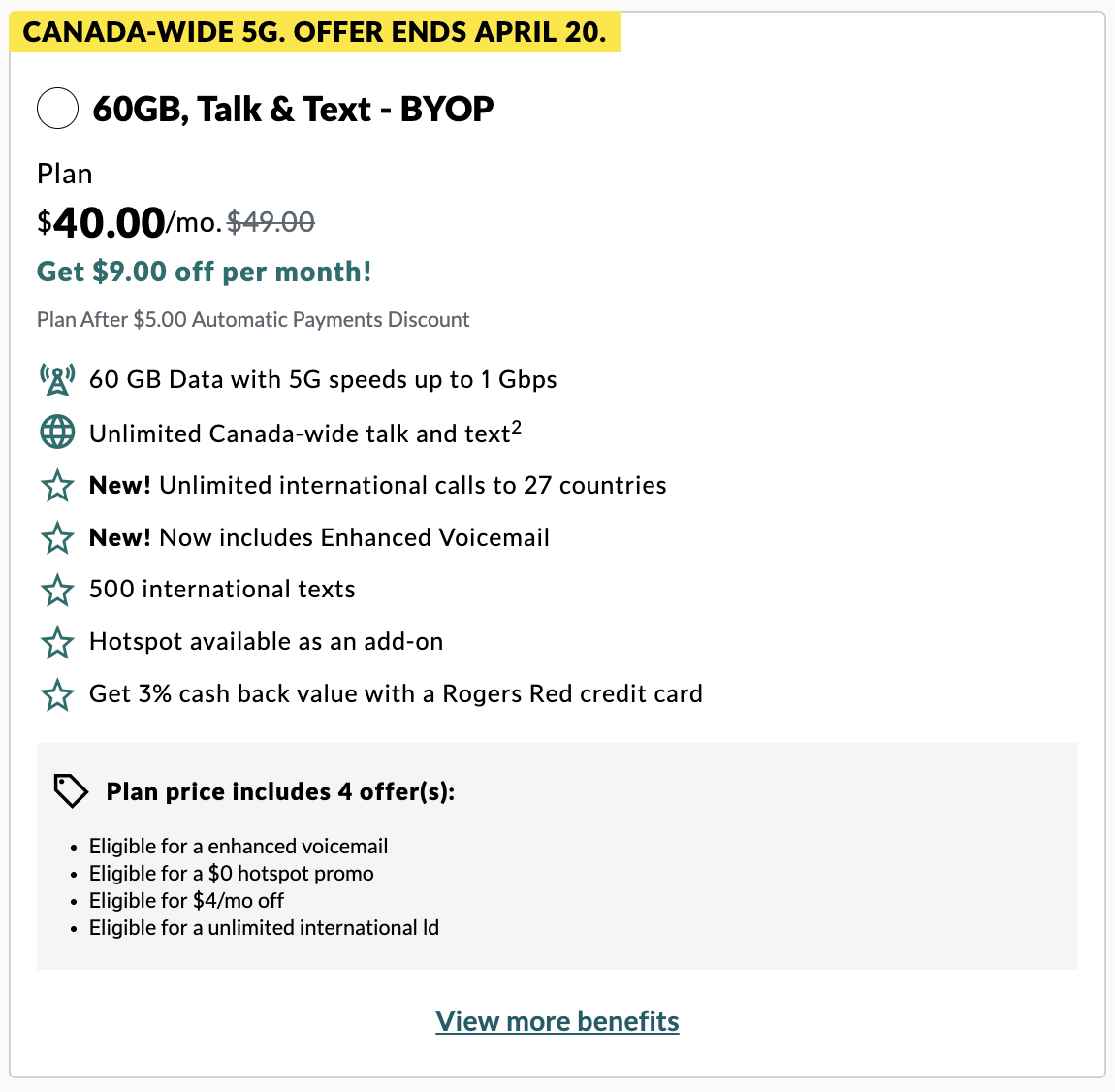Viewport: 1115px width, 1092px height.
Task: Click the Eligible for a $0 hotspot promo item
Action: [231, 874]
